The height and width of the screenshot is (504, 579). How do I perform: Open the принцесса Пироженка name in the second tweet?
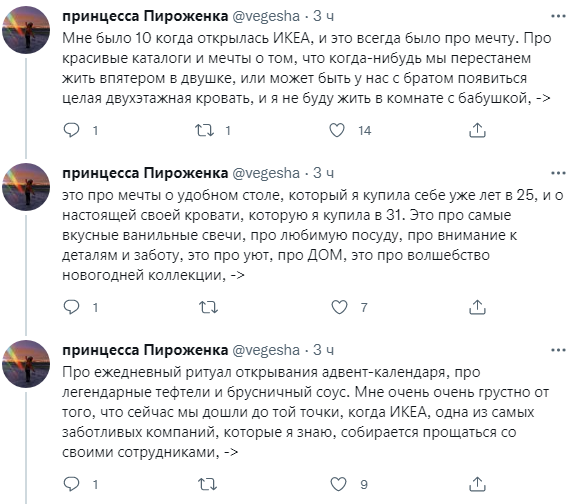[145, 173]
